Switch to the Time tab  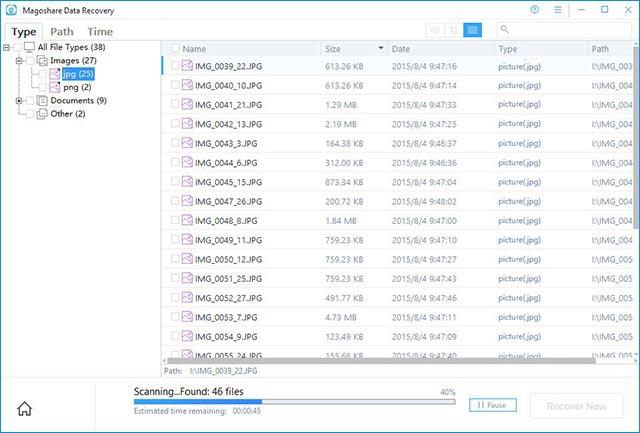(x=100, y=31)
